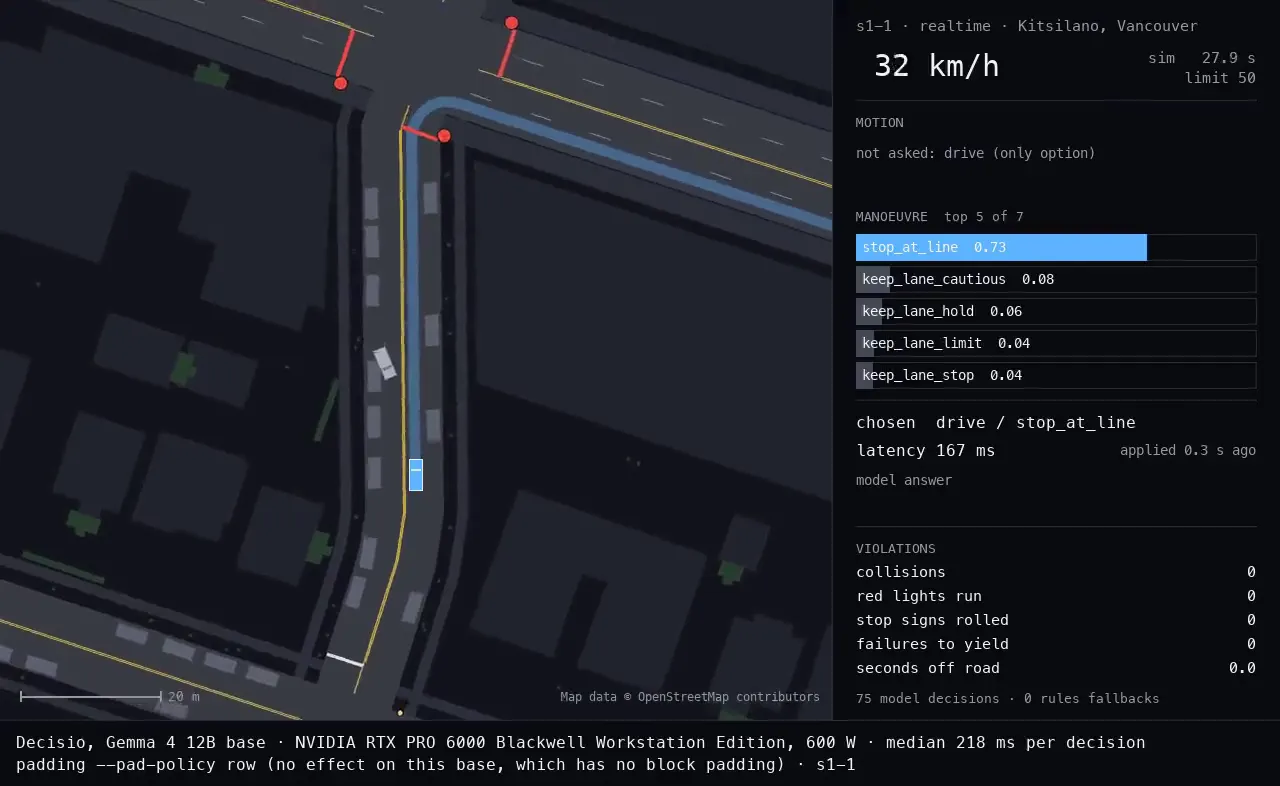Click the 20 m map scale bar
Image resolution: width=1280 pixels, height=786 pixels.
click(90, 696)
